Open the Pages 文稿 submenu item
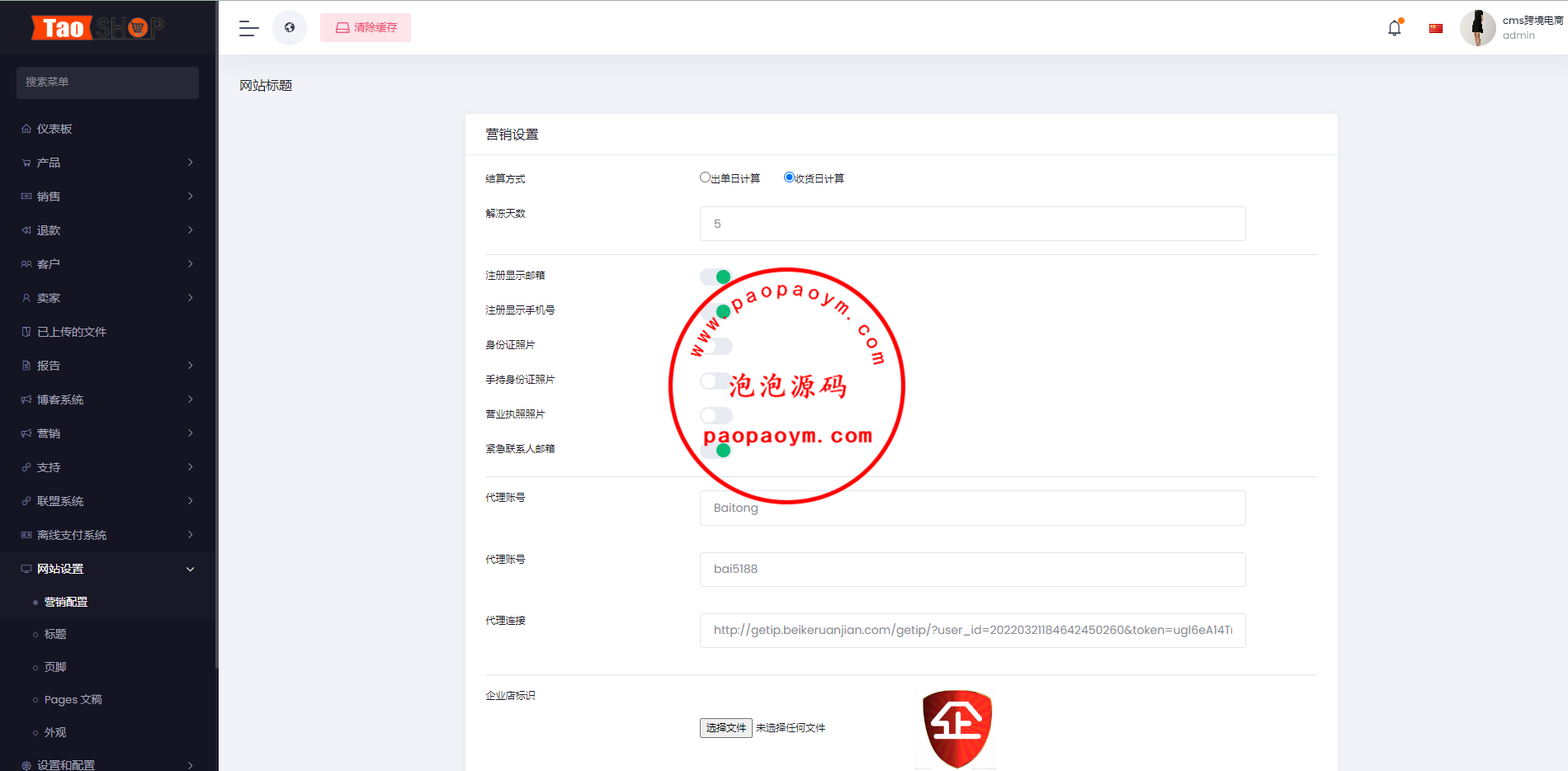Screen dimensions: 1568x771 [x=73, y=699]
